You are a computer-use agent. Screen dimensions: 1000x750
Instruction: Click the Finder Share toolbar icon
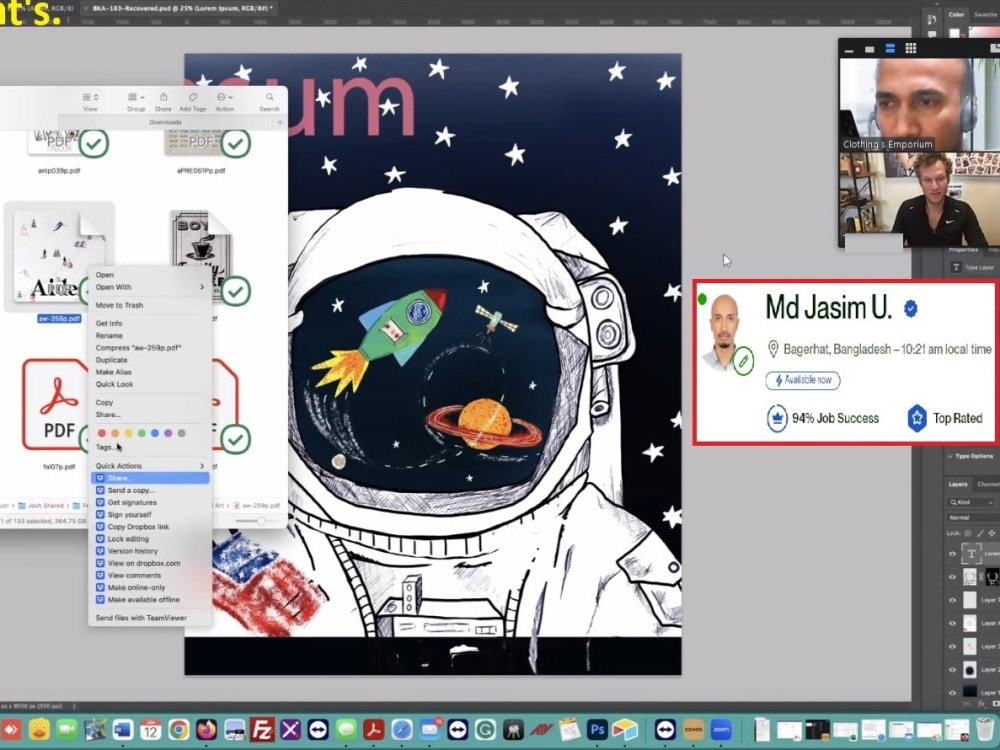coord(163,97)
